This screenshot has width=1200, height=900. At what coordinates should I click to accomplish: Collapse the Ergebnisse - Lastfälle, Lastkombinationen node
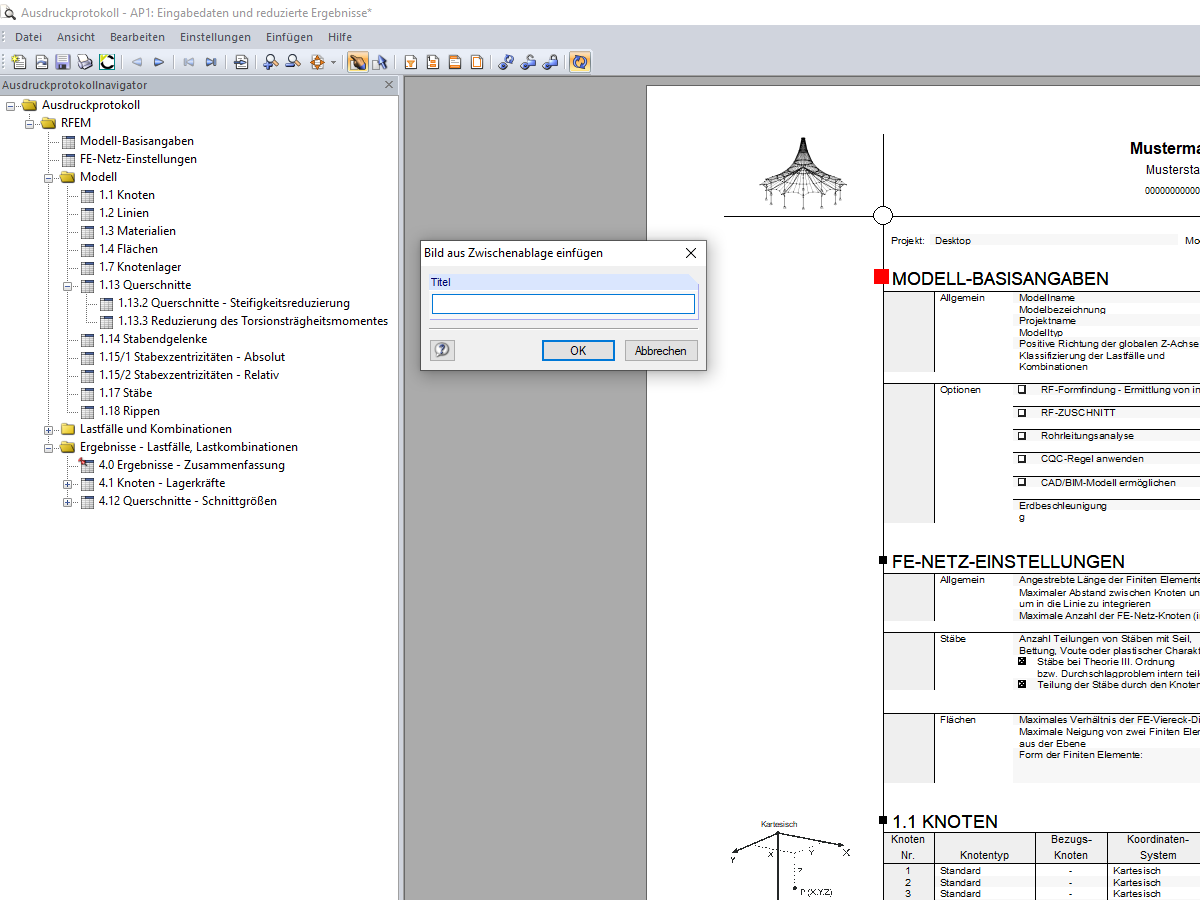point(49,447)
